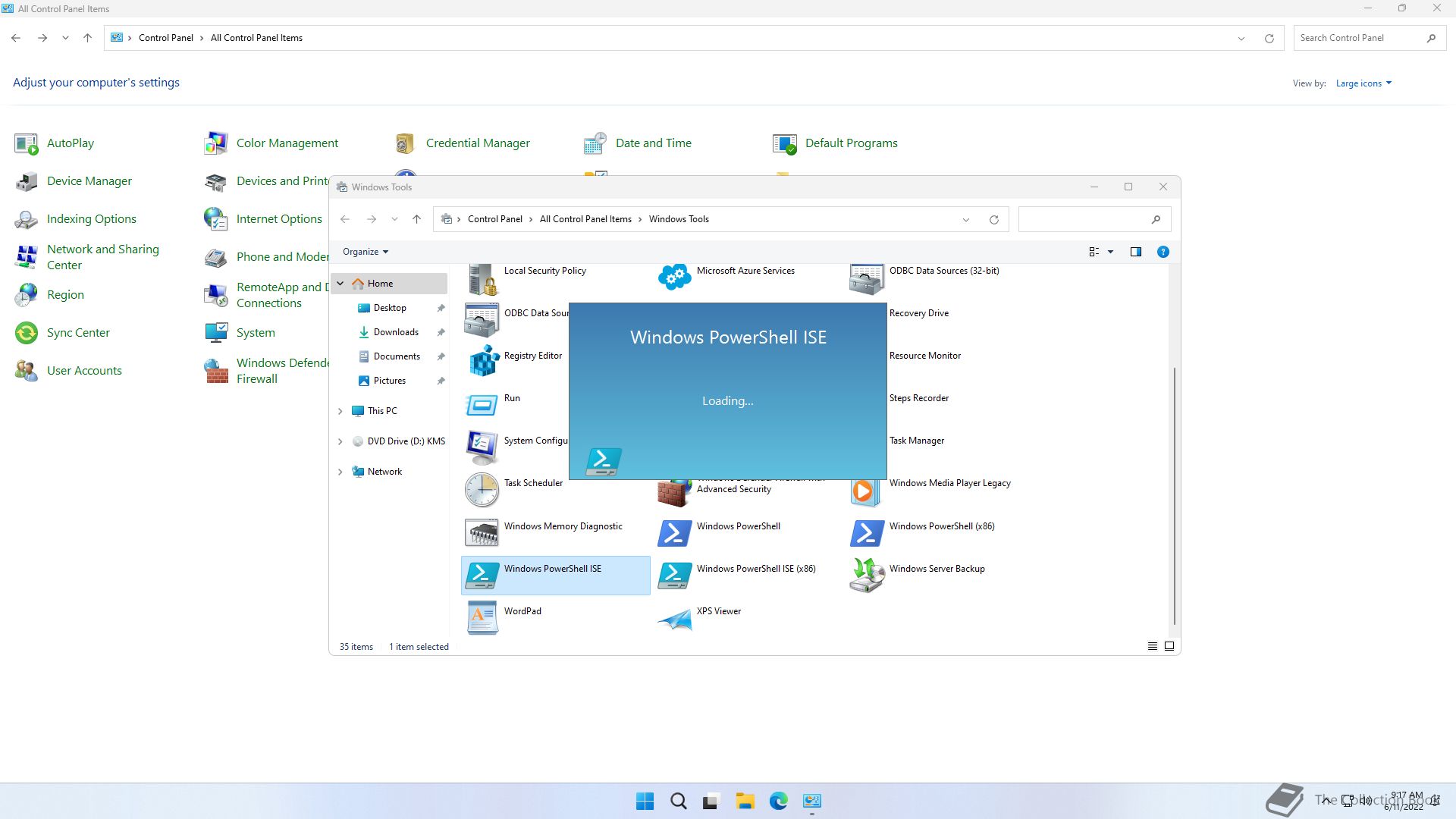Switch to details view in status bar

click(1152, 646)
